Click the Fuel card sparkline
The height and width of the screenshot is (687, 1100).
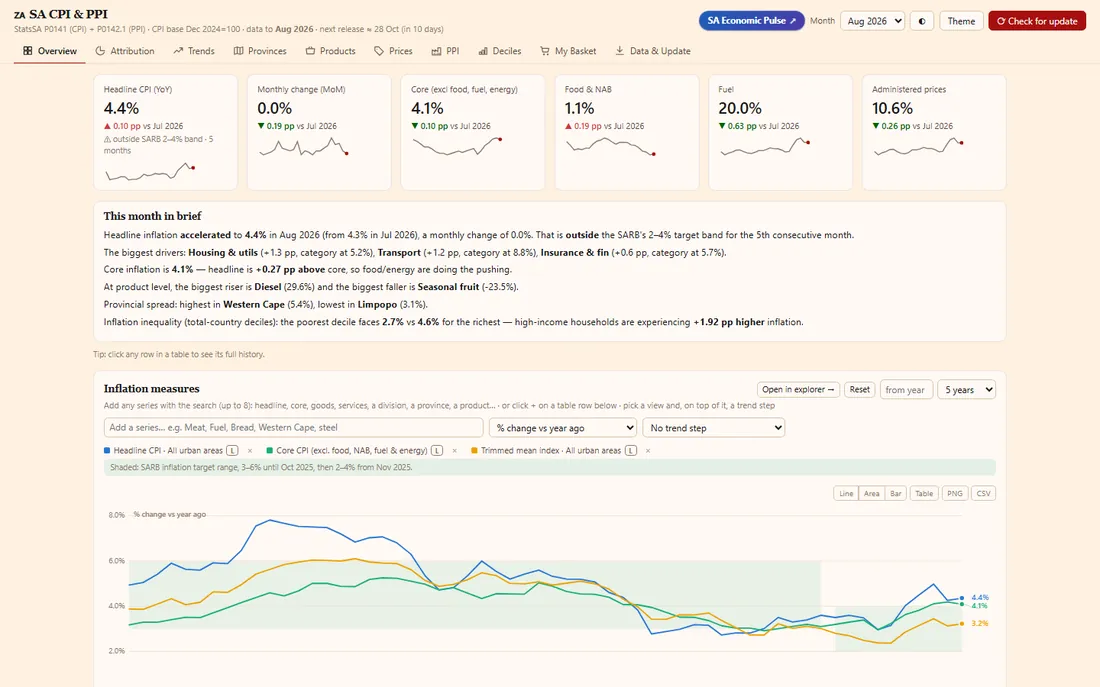point(765,147)
